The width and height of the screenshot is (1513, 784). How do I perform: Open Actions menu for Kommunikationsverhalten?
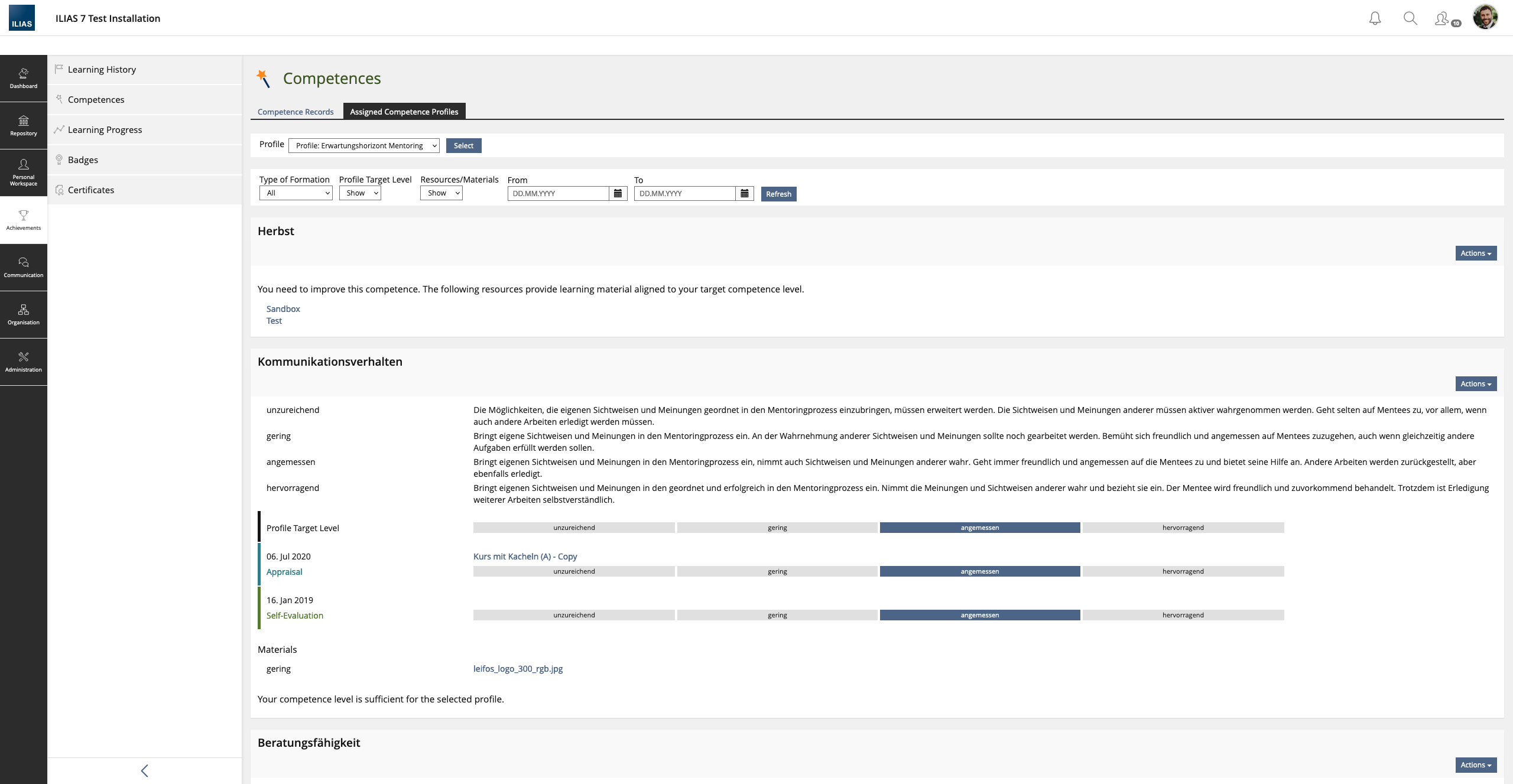click(x=1475, y=383)
